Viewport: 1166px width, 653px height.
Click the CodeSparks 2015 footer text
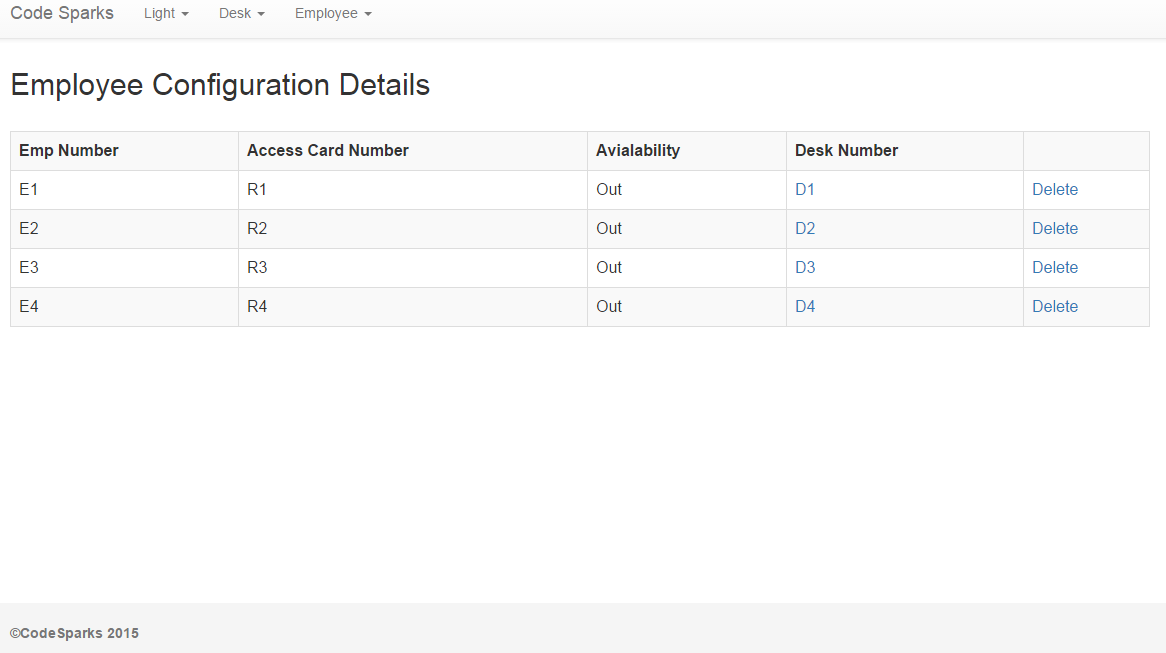pos(74,633)
